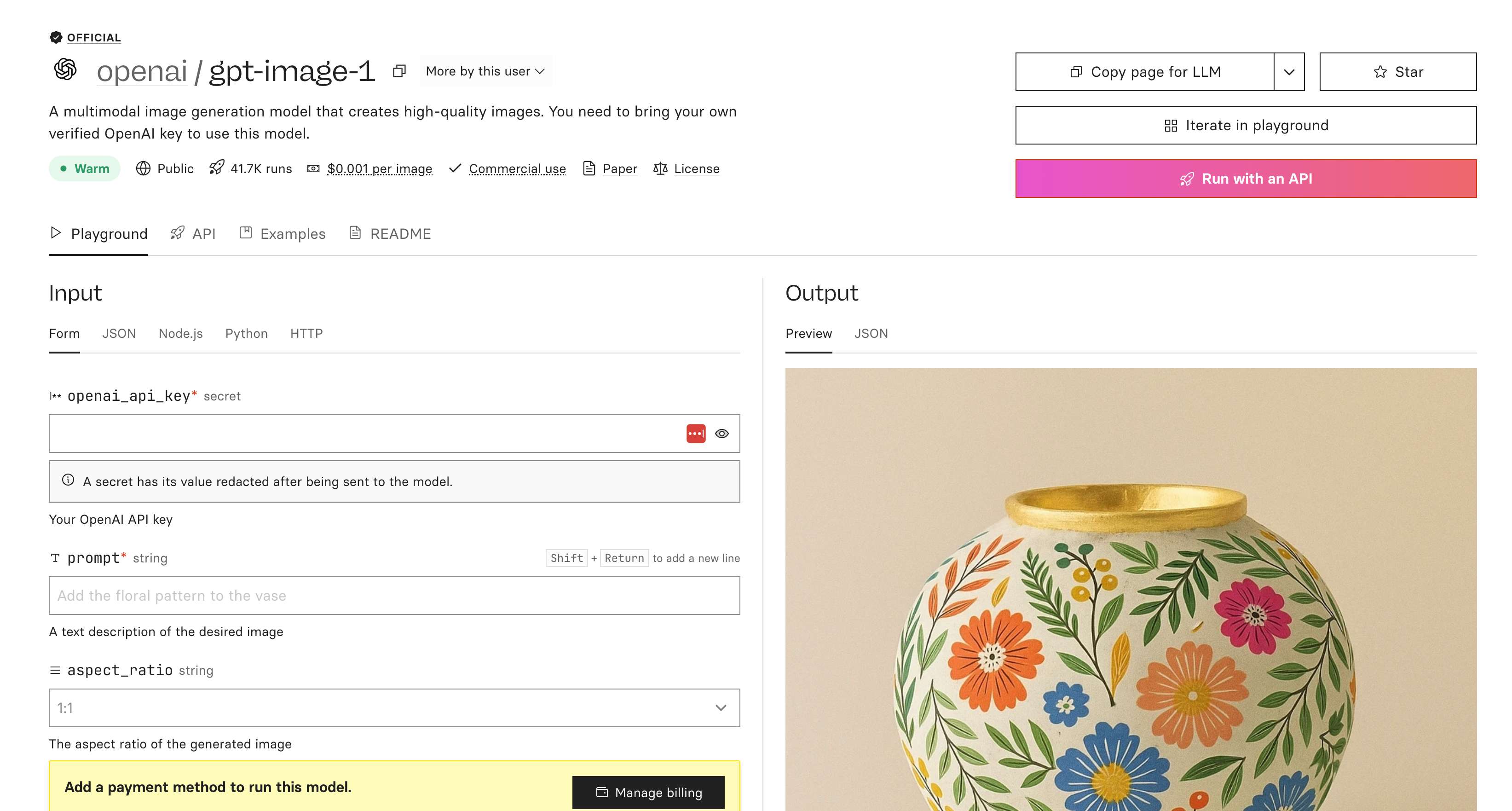Click the license scales icon
The image size is (1512, 811).
[x=660, y=168]
